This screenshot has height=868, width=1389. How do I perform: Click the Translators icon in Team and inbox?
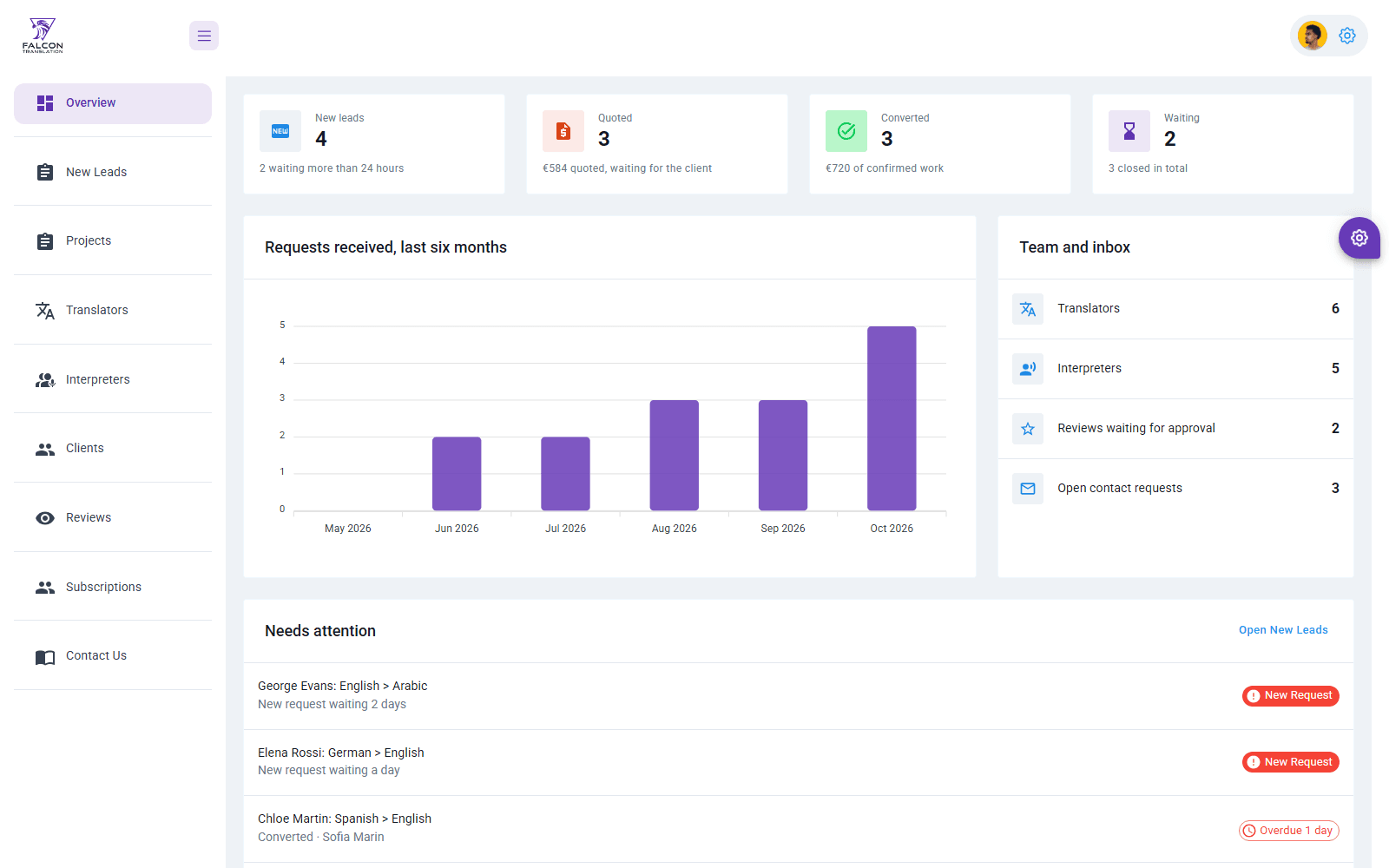[1028, 309]
